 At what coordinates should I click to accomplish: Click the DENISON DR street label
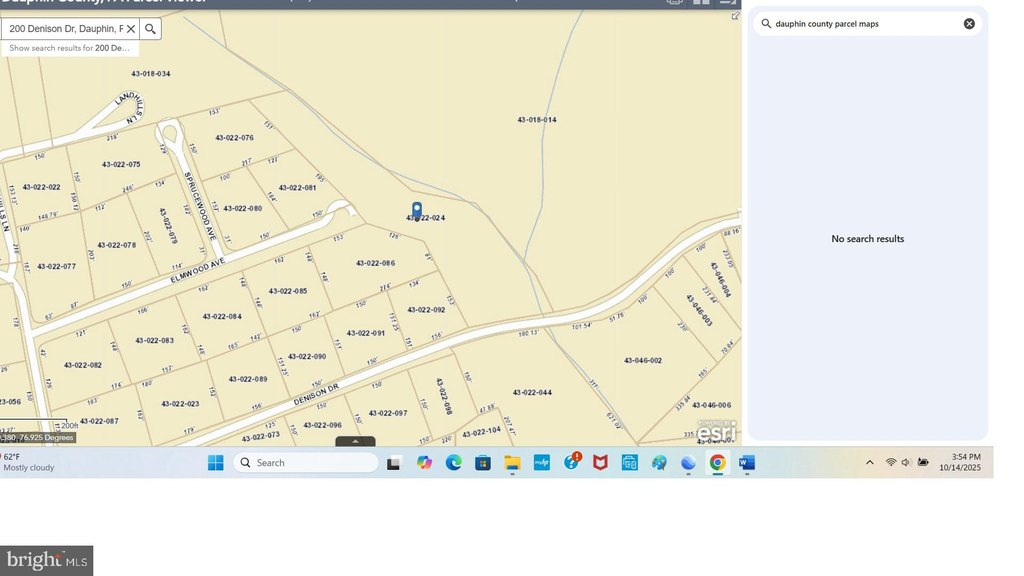pyautogui.click(x=316, y=394)
